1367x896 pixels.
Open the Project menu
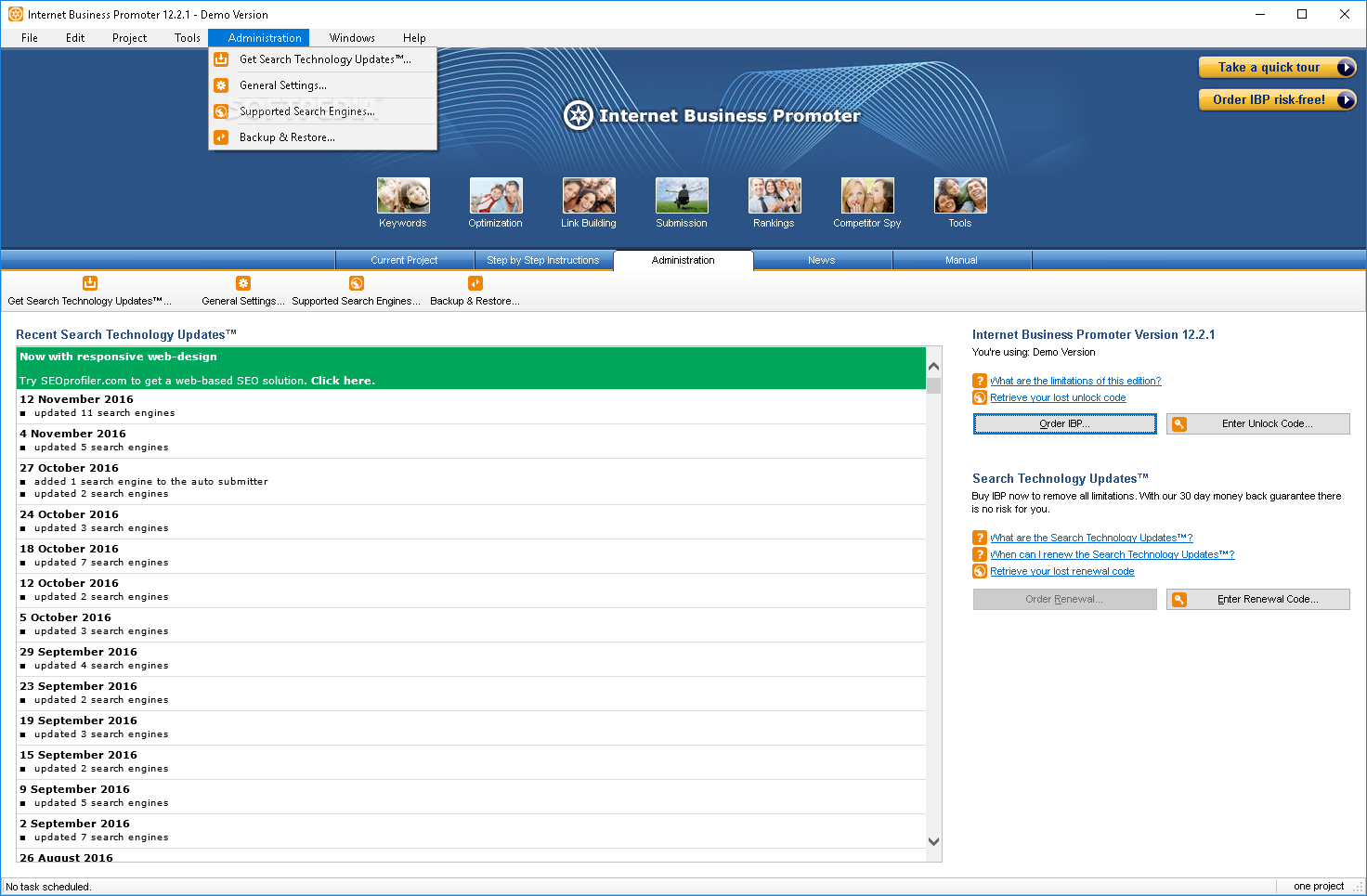[129, 38]
